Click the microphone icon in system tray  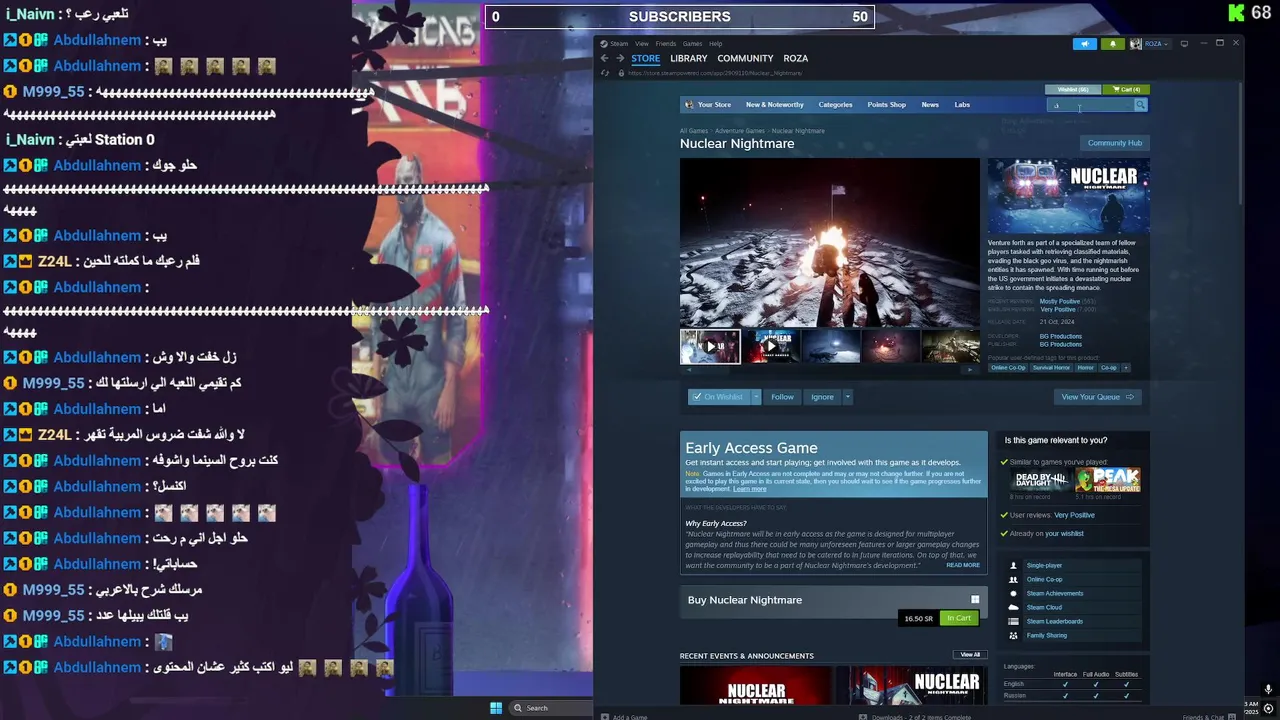click(x=1268, y=690)
